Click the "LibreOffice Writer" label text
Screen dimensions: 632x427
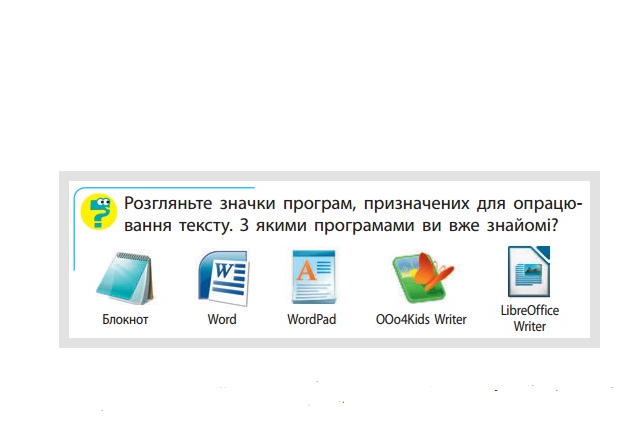point(529,318)
